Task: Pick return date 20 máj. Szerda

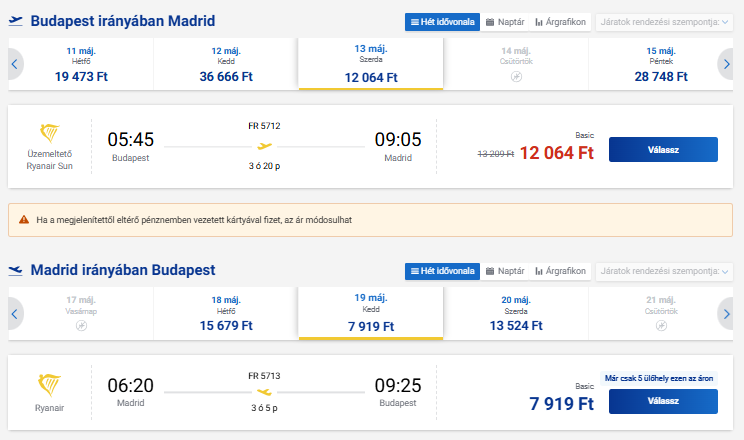Action: coord(517,313)
